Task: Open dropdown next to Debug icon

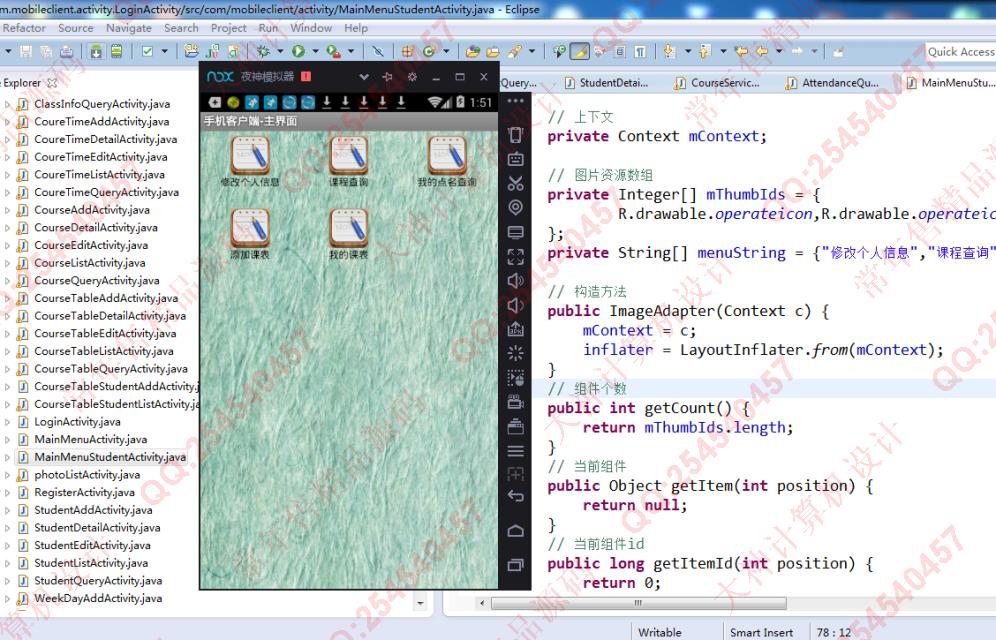Action: (x=280, y=51)
